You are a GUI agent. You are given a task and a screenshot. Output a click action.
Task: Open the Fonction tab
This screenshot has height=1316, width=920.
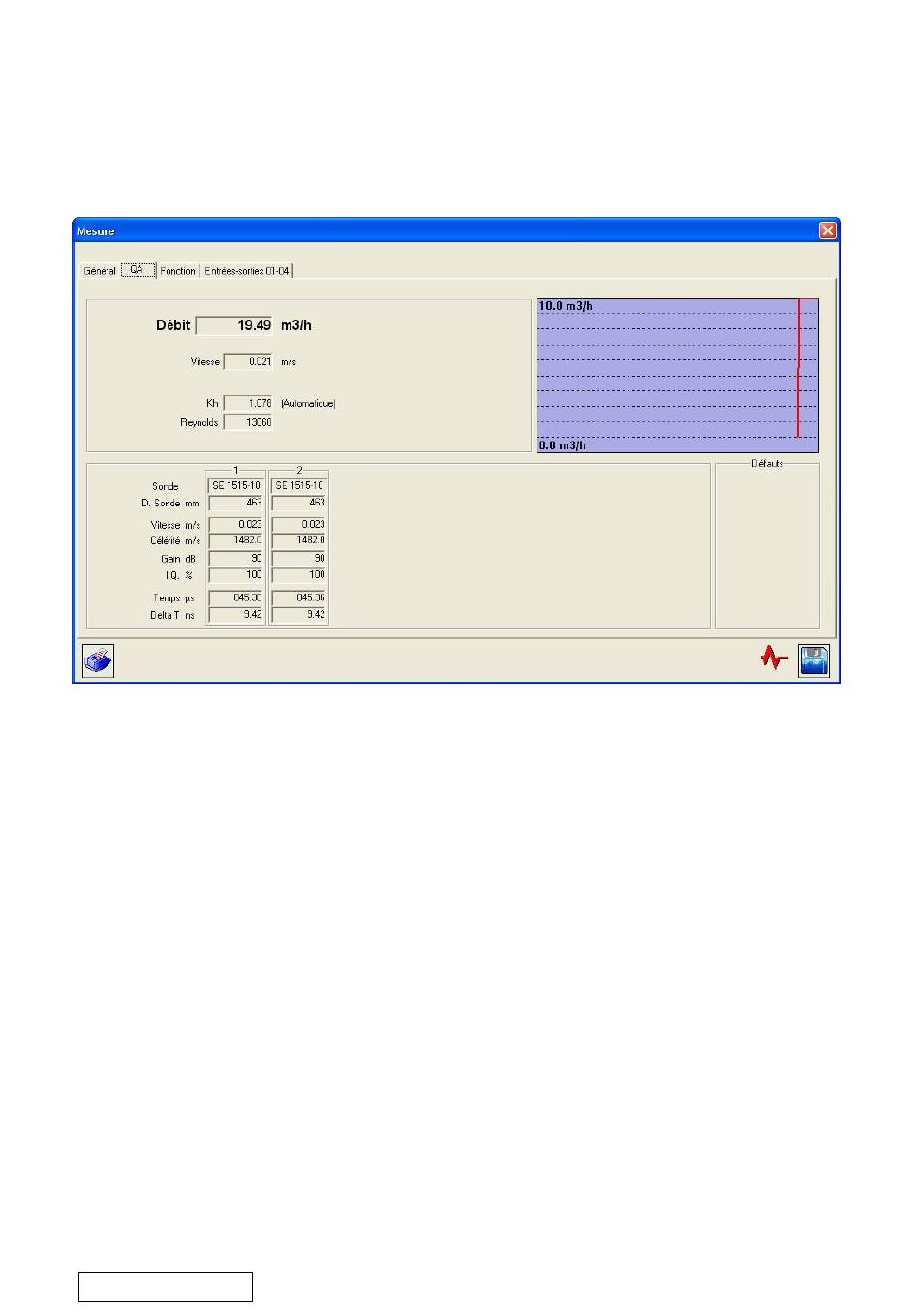tap(177, 271)
